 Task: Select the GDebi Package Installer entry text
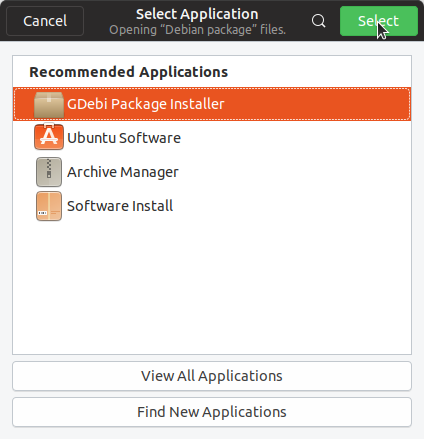(x=146, y=104)
